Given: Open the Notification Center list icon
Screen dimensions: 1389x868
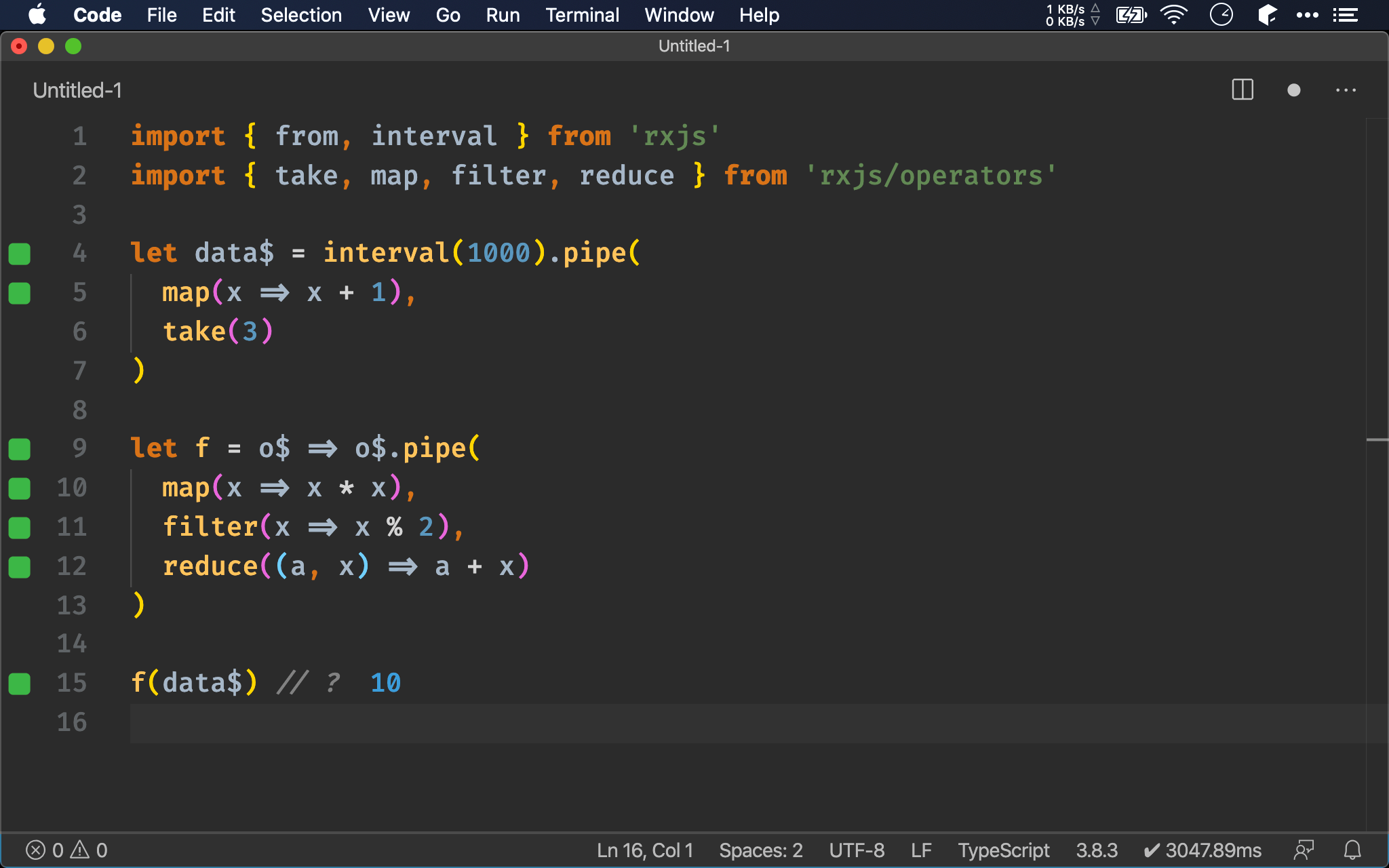Looking at the screenshot, I should click(1346, 15).
